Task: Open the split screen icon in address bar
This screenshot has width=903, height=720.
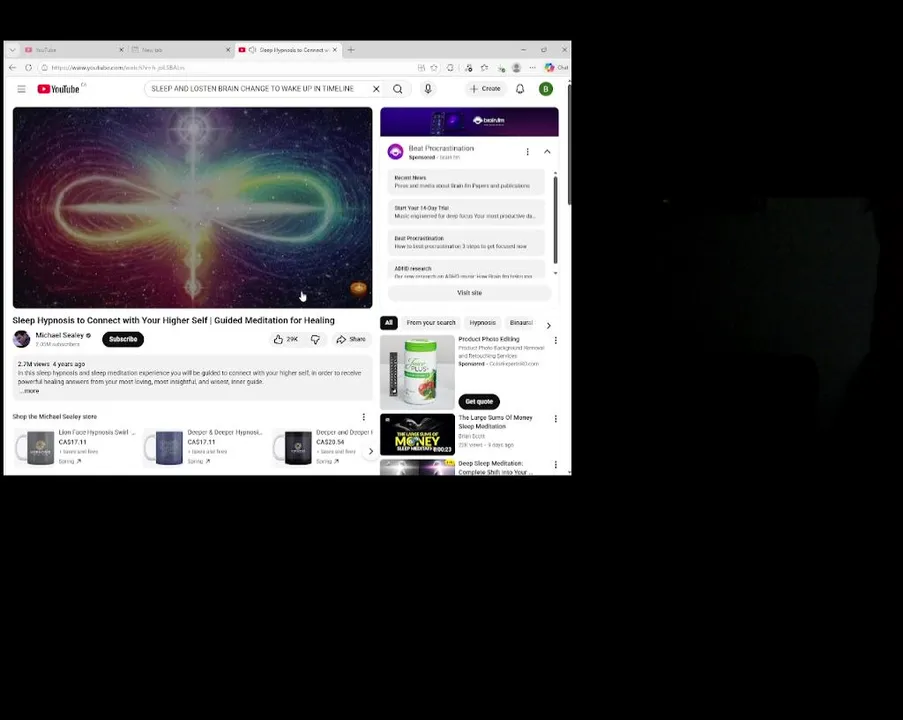Action: point(421,67)
